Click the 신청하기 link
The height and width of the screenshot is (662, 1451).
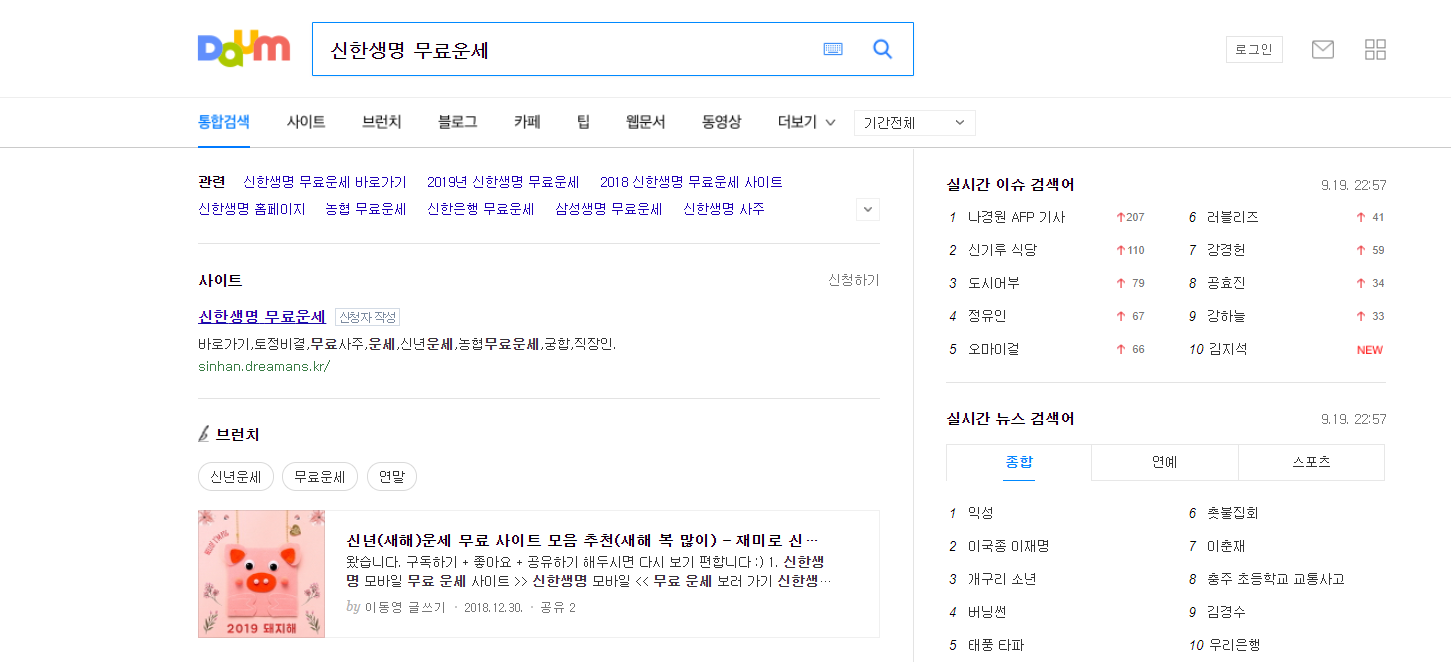[x=854, y=280]
